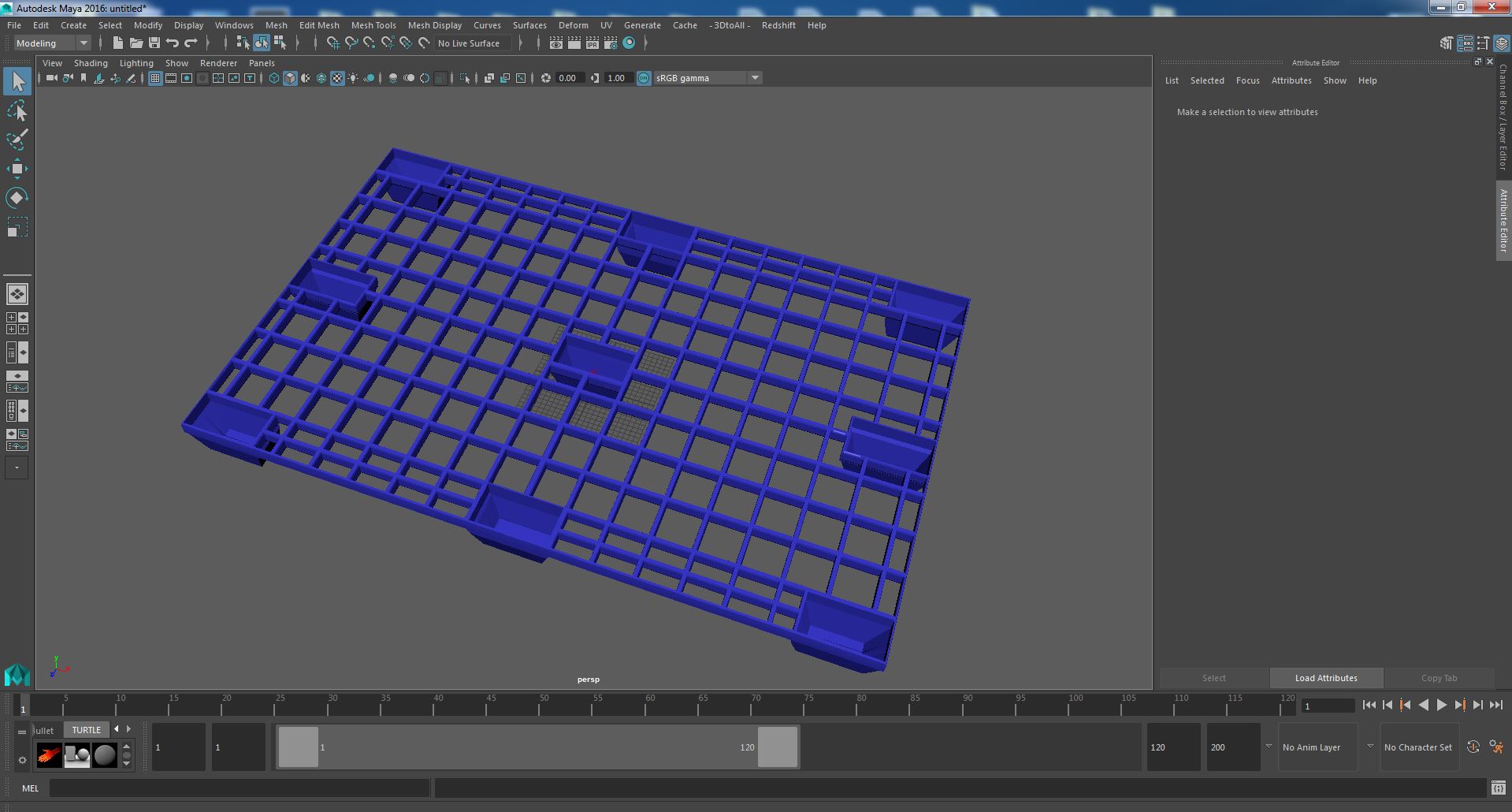The height and width of the screenshot is (812, 1512).
Task: Toggle color management ON button
Action: pos(644,78)
